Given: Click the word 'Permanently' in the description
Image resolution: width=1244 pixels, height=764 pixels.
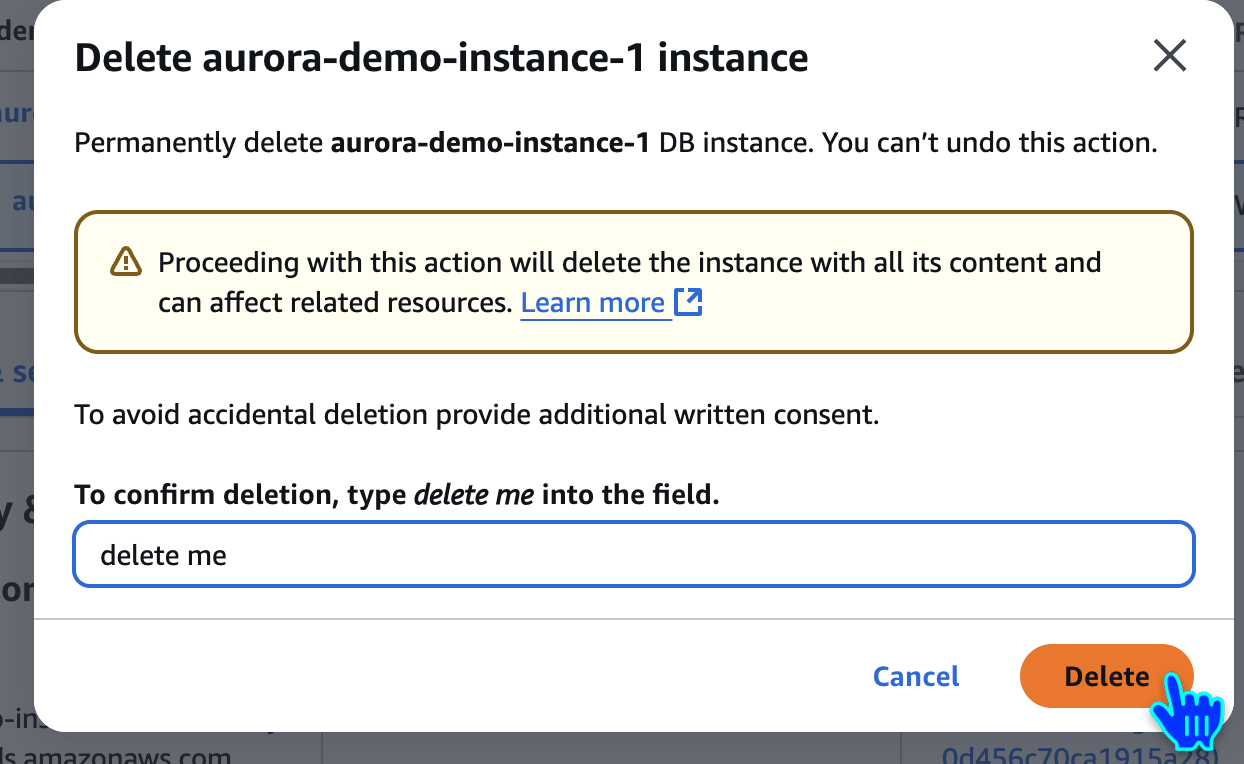Looking at the screenshot, I should coord(154,143).
